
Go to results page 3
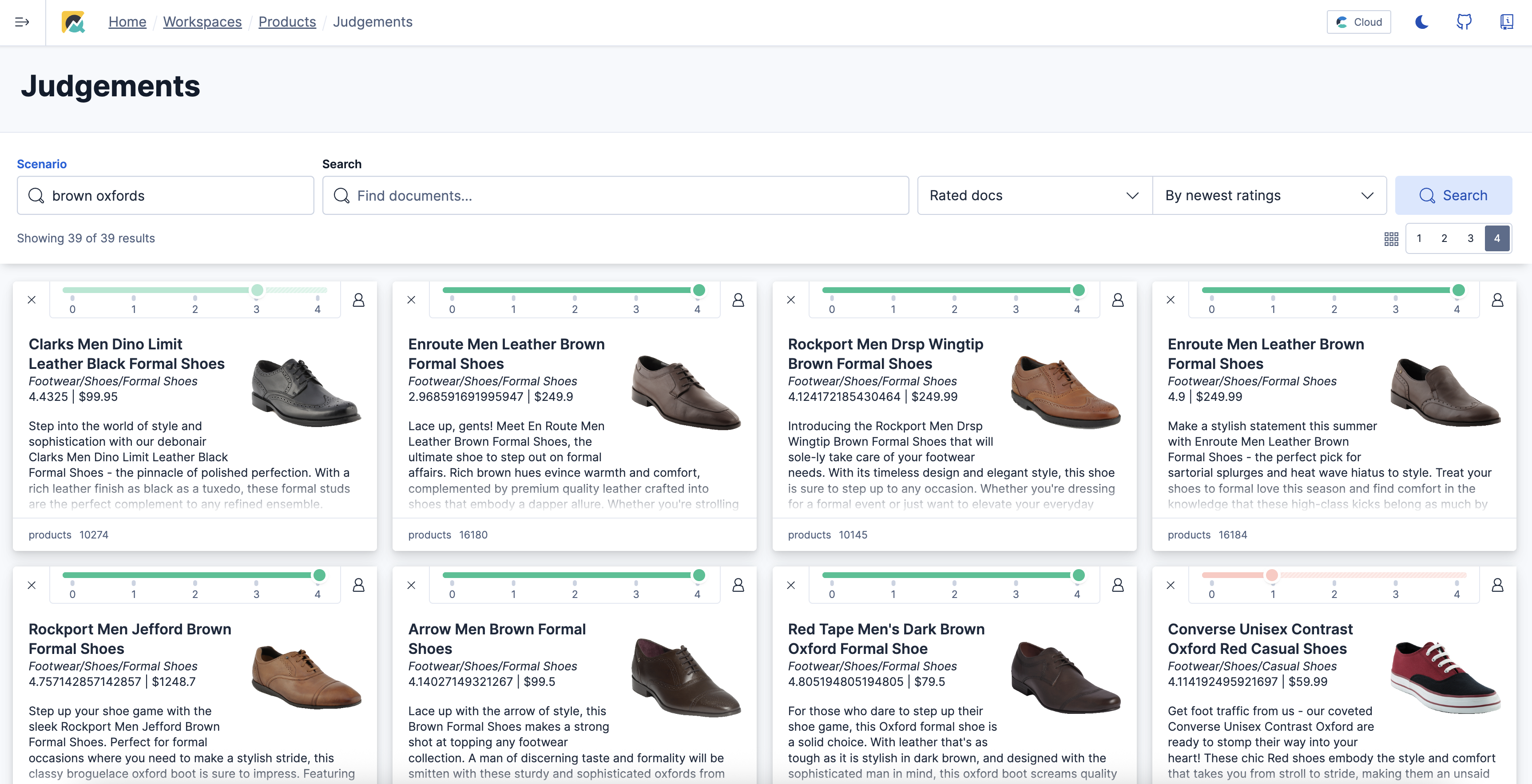[x=1470, y=238]
